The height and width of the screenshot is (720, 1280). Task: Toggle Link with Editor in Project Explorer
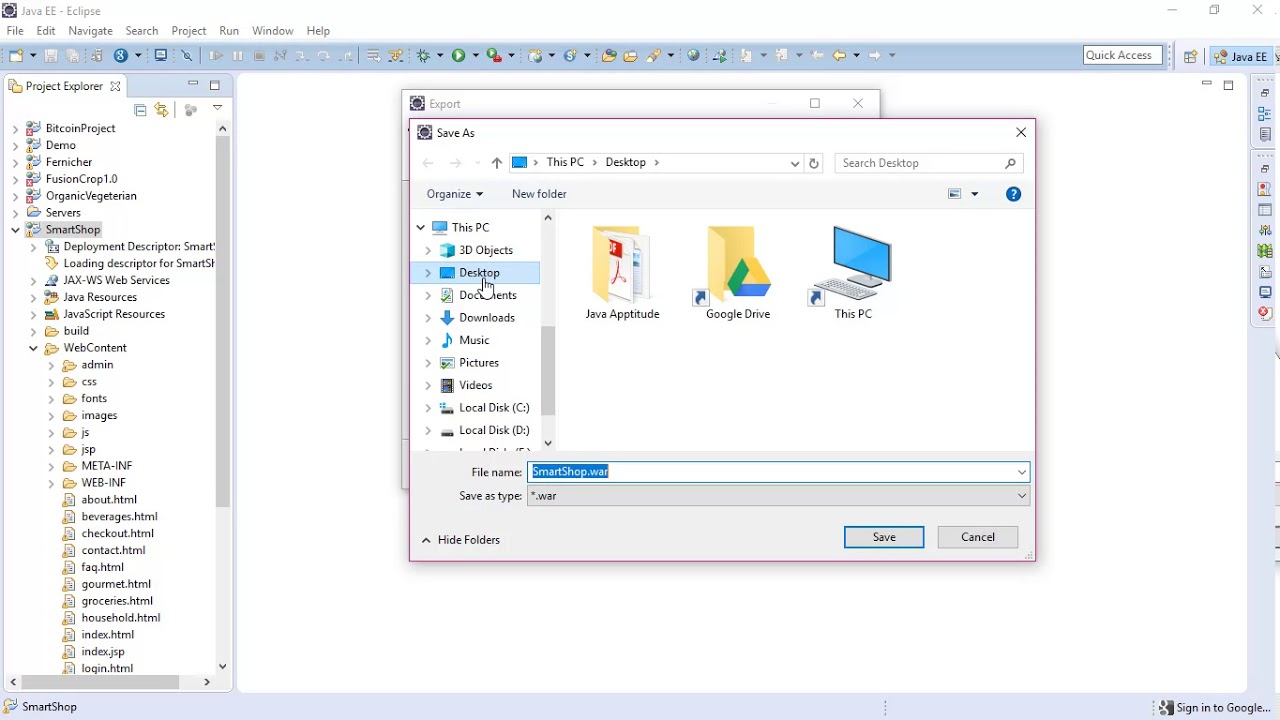[161, 110]
